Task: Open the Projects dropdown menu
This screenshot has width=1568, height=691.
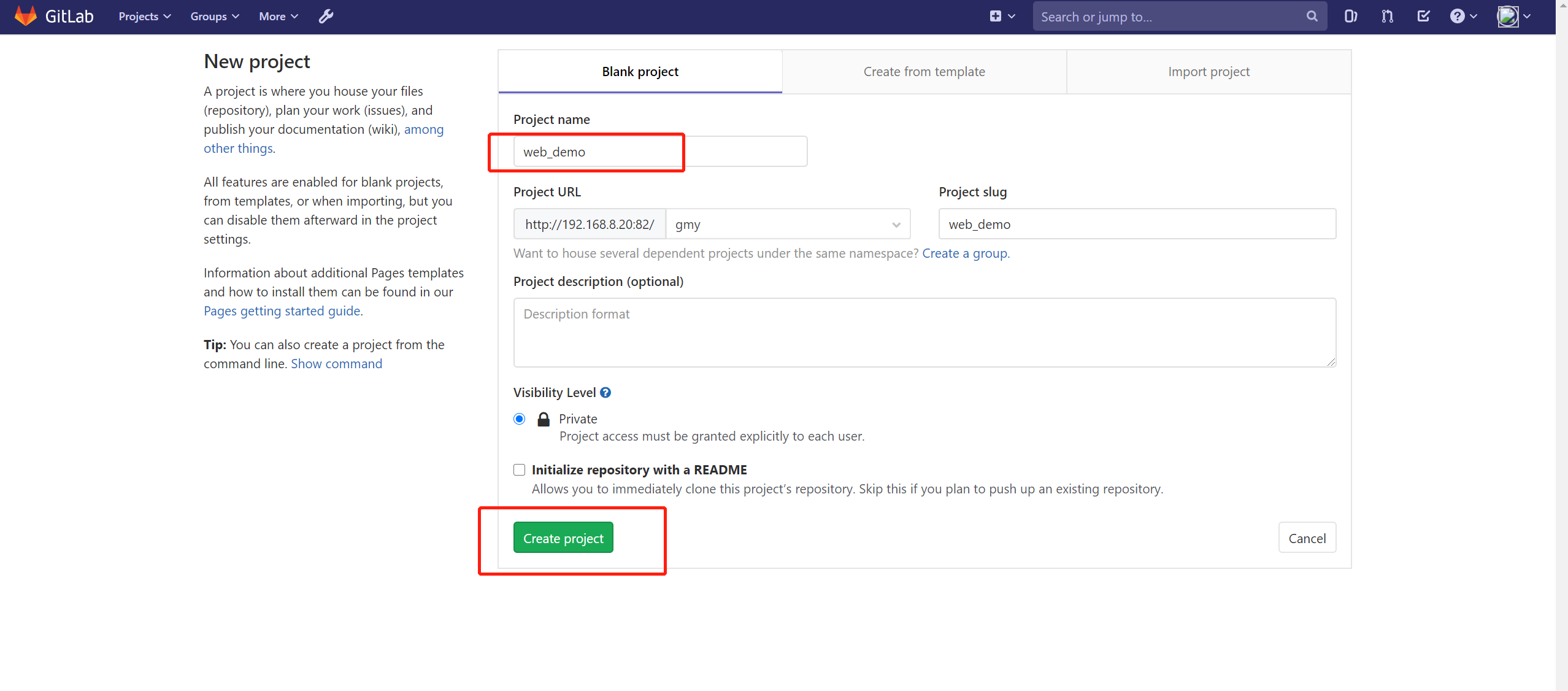Action: click(x=143, y=16)
